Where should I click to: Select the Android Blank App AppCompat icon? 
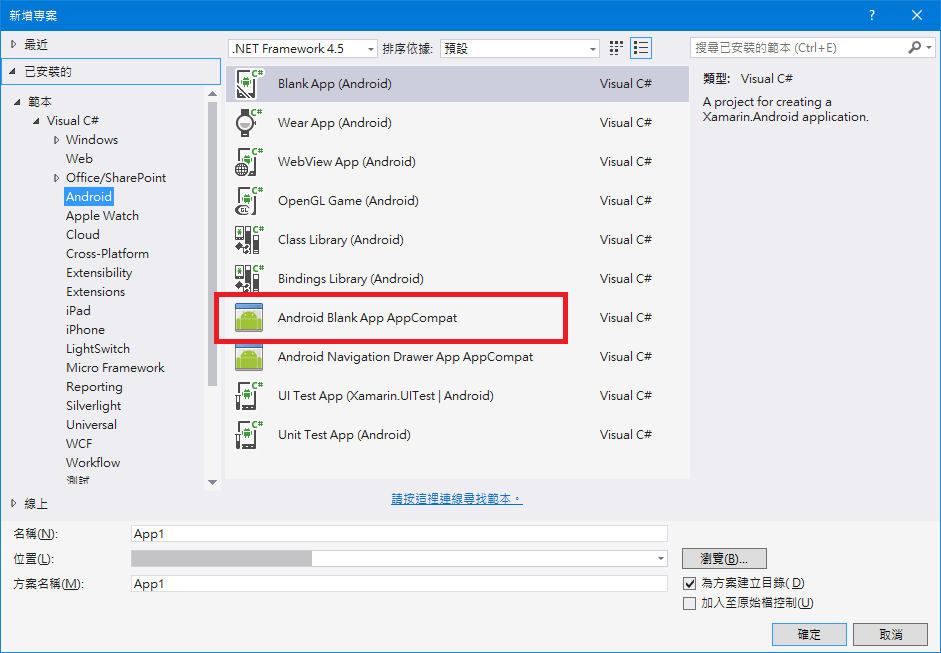(249, 318)
